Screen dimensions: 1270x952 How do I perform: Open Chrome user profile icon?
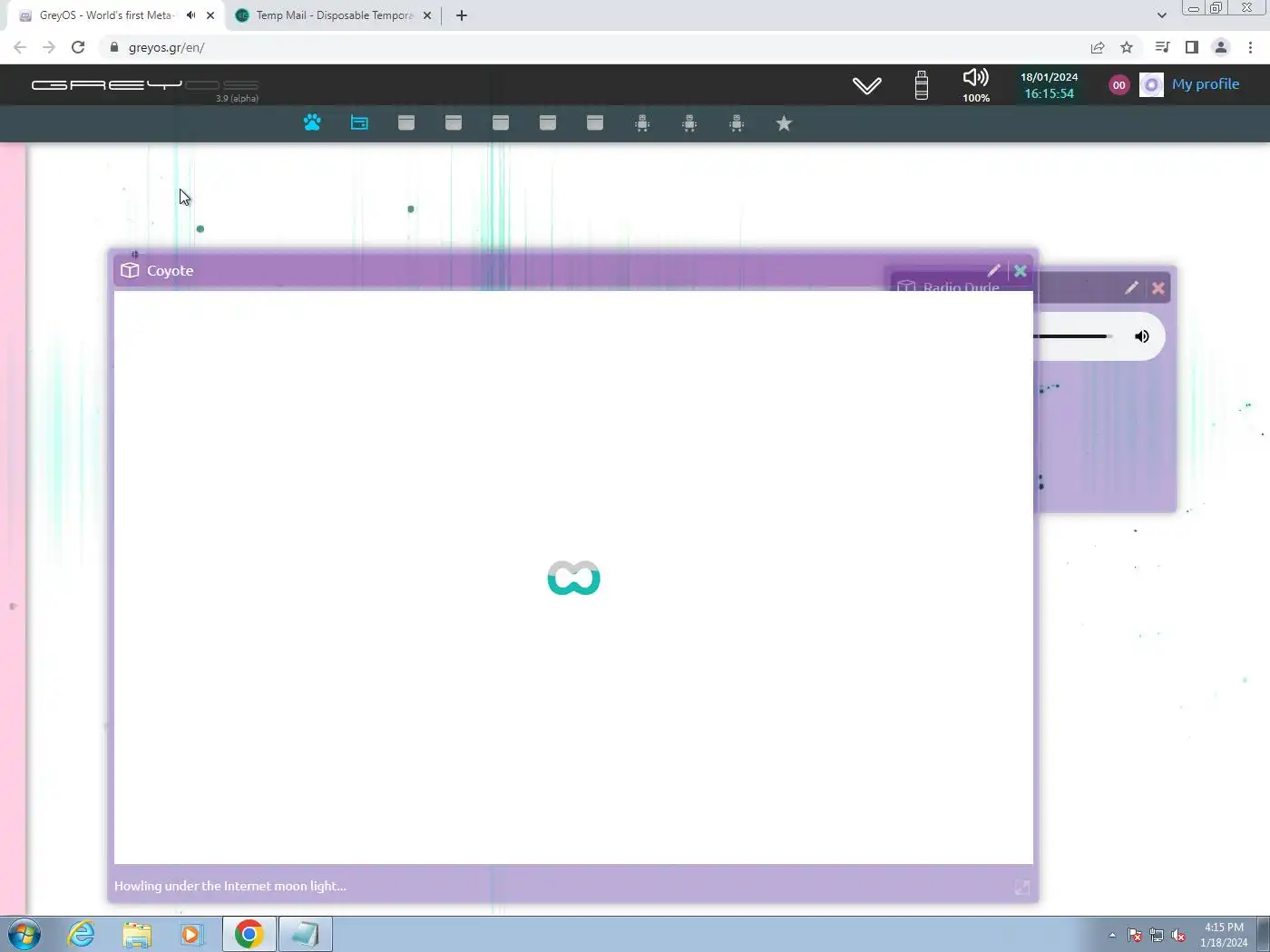point(1221,47)
